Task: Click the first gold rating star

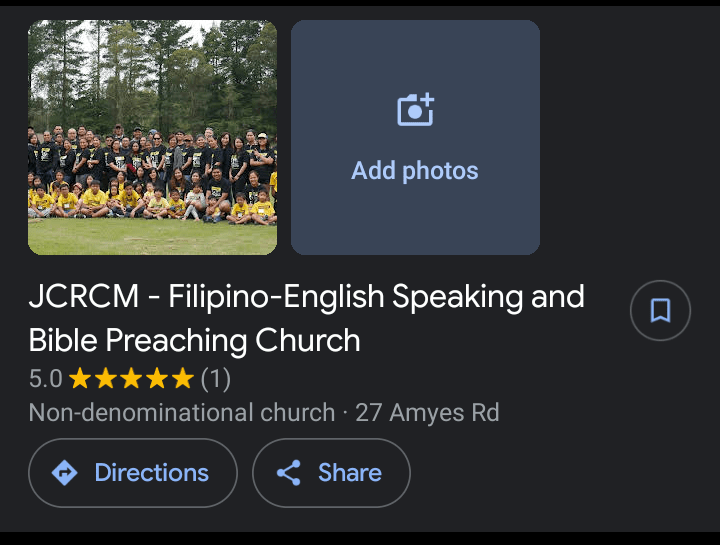Action: [x=80, y=379]
